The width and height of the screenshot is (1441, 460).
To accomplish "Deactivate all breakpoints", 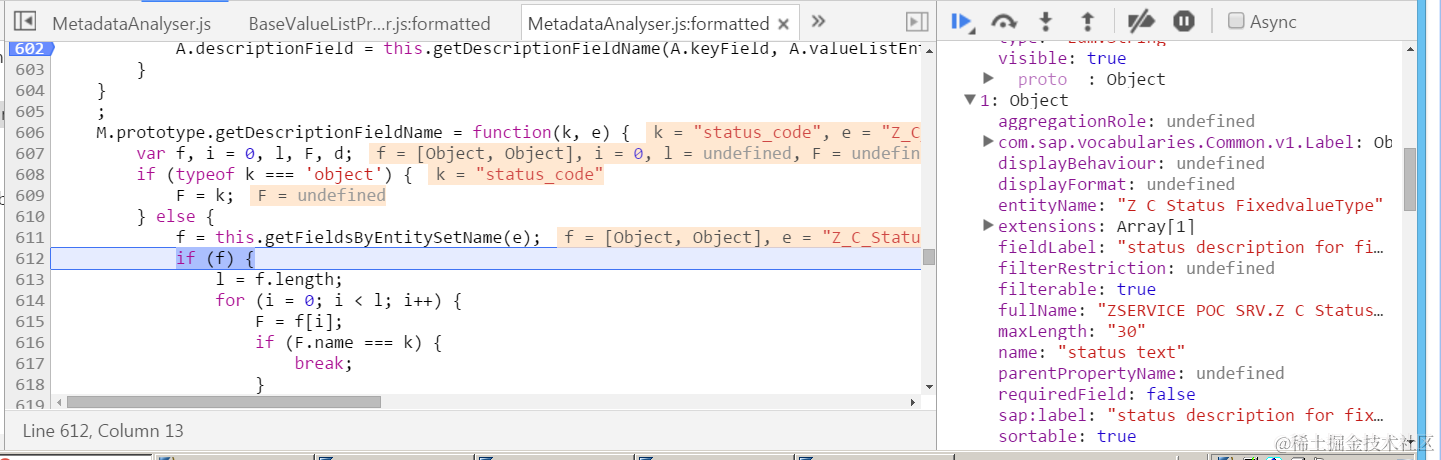I will pos(1141,21).
